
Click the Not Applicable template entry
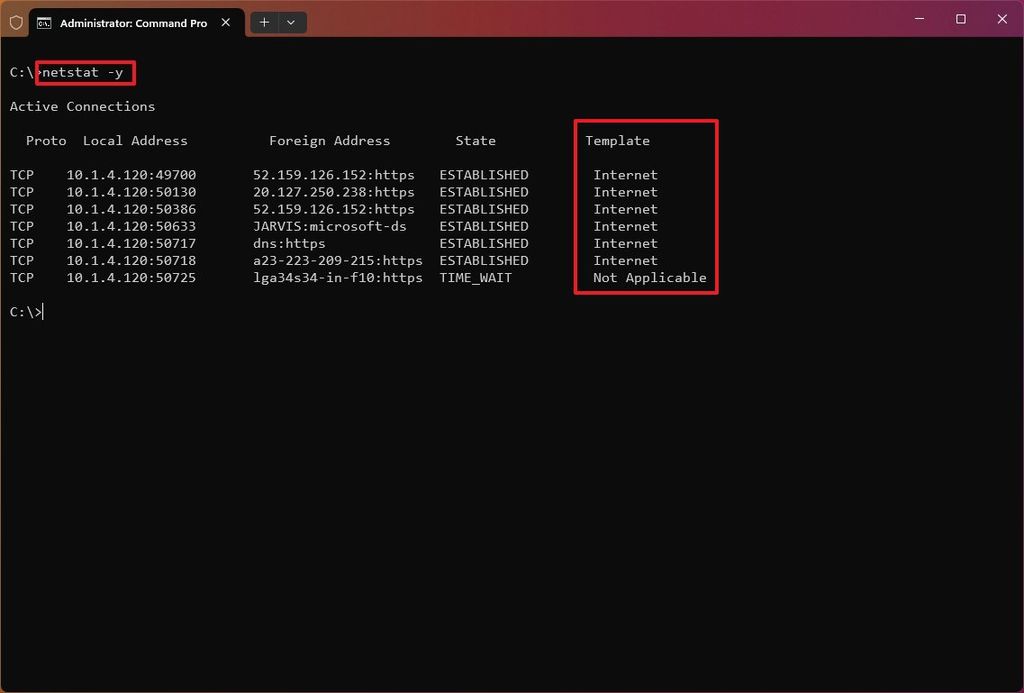pos(649,277)
